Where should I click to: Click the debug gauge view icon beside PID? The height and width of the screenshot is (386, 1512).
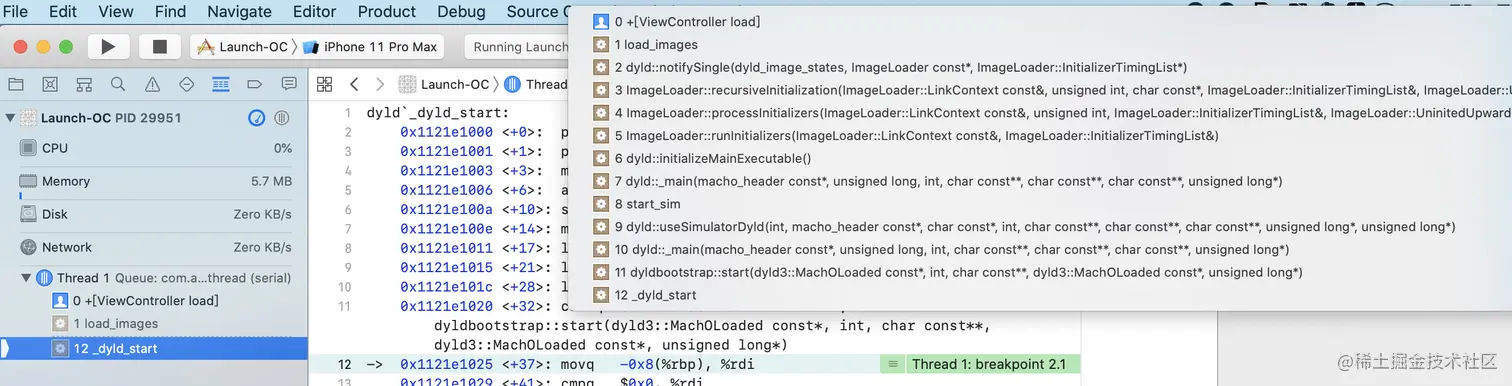tap(257, 118)
